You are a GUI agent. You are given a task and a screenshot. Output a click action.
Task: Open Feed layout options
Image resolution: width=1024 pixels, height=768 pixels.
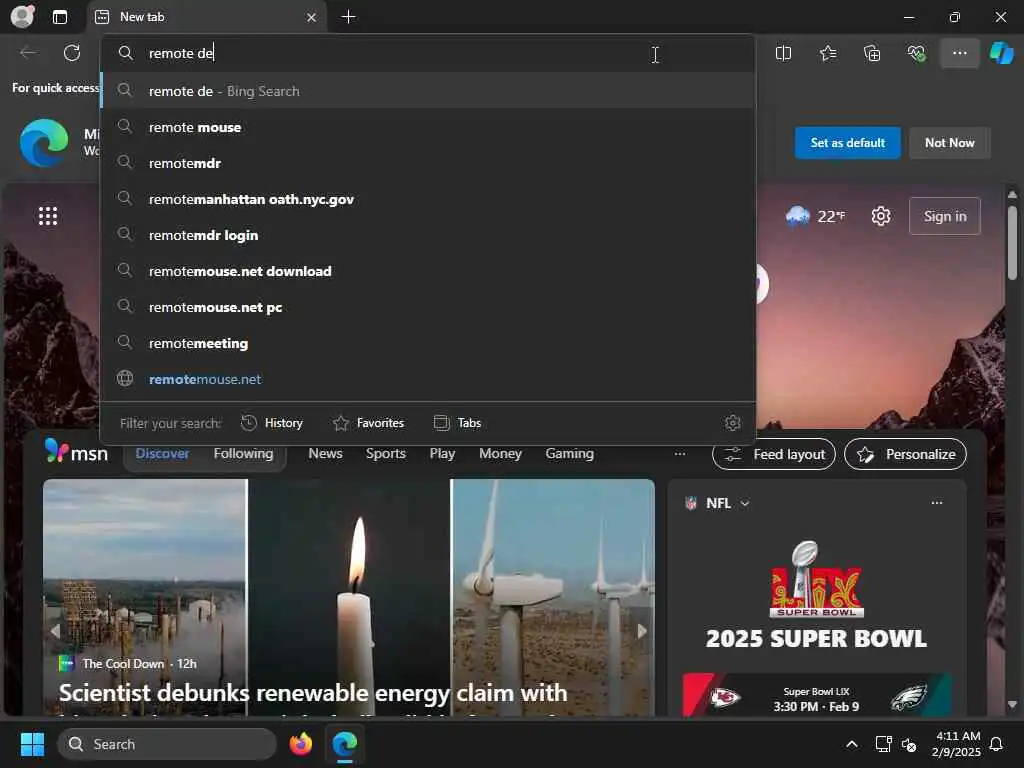(x=774, y=454)
